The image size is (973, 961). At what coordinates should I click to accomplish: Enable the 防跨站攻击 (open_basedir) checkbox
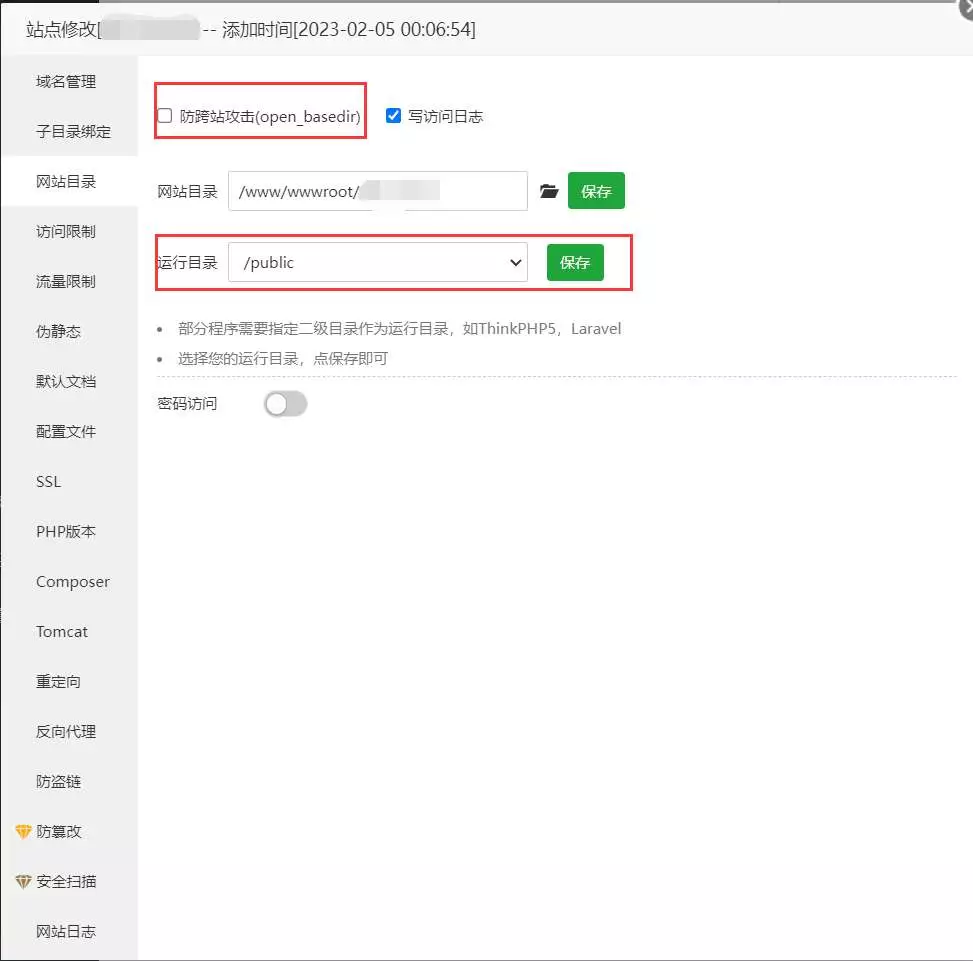(x=165, y=116)
